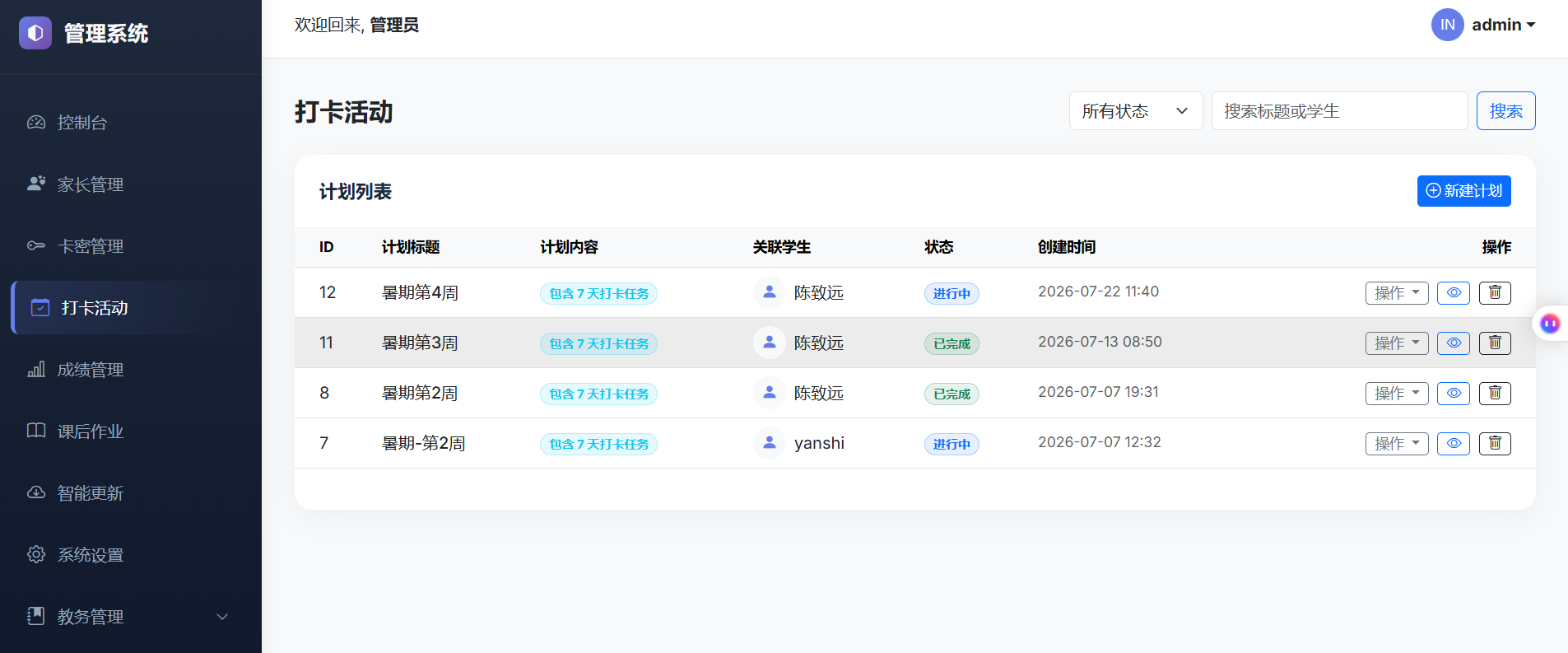
Task: Delete the 暑期第4周 plan
Action: 1495,293
